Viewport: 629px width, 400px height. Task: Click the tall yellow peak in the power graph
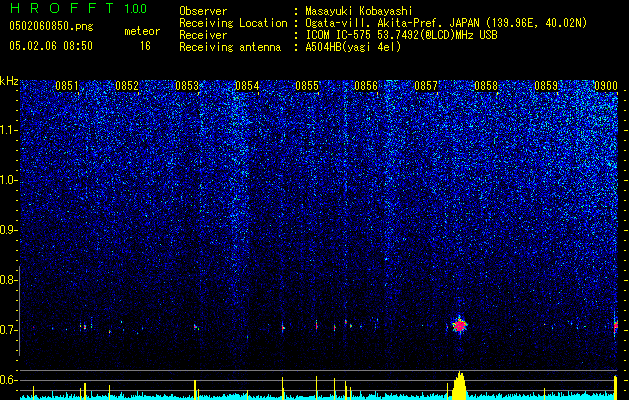click(x=460, y=385)
